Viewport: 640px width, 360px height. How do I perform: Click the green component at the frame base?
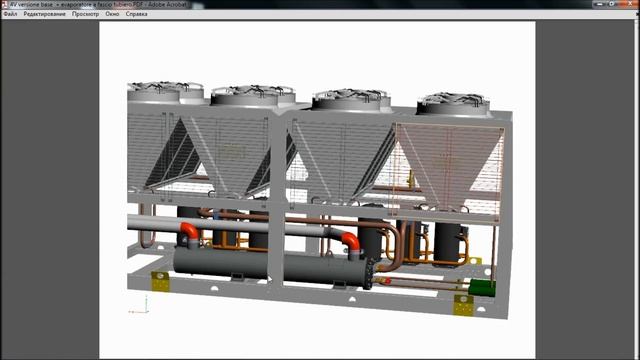482,287
